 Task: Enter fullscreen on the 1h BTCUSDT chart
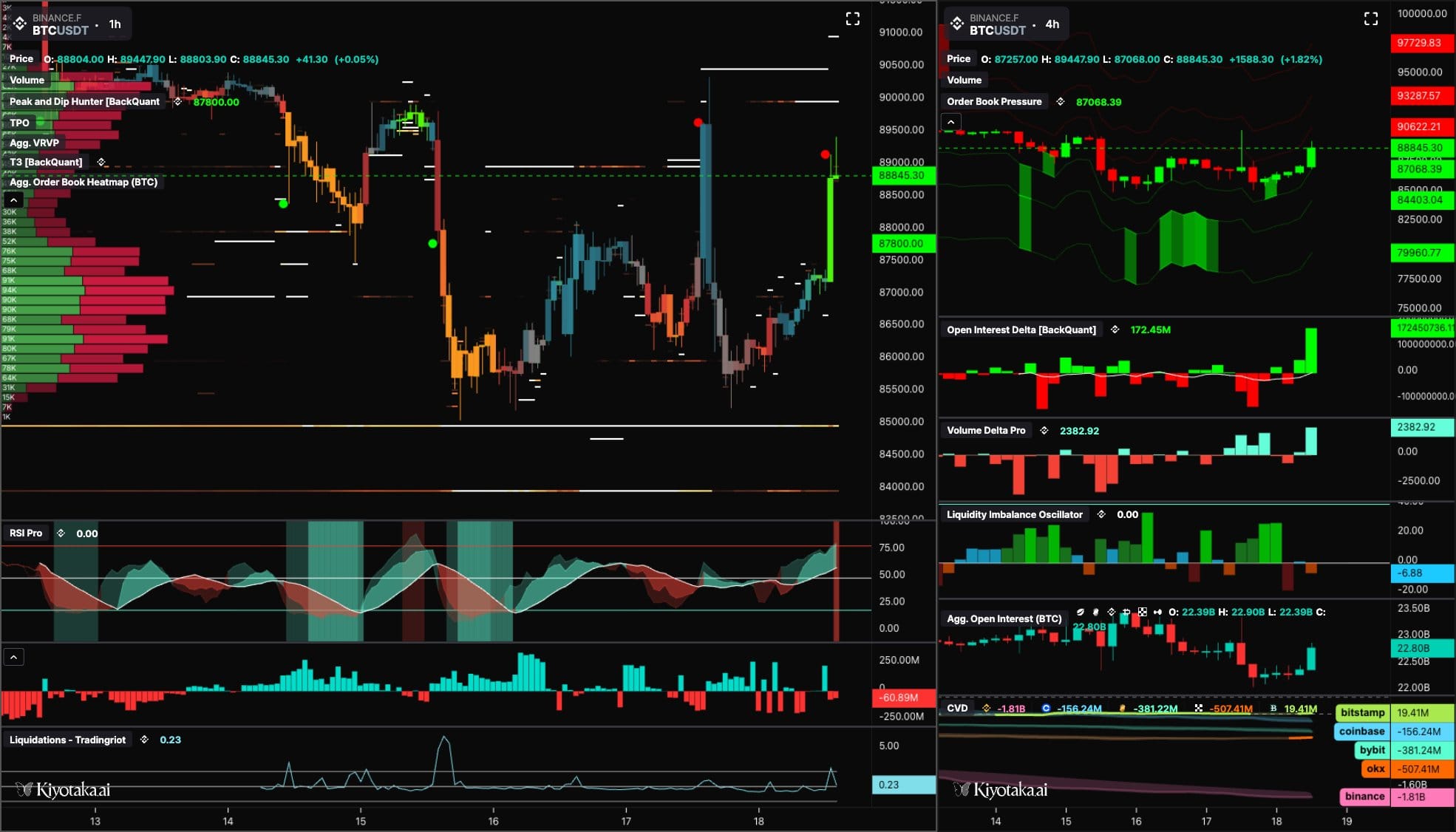pyautogui.click(x=852, y=19)
